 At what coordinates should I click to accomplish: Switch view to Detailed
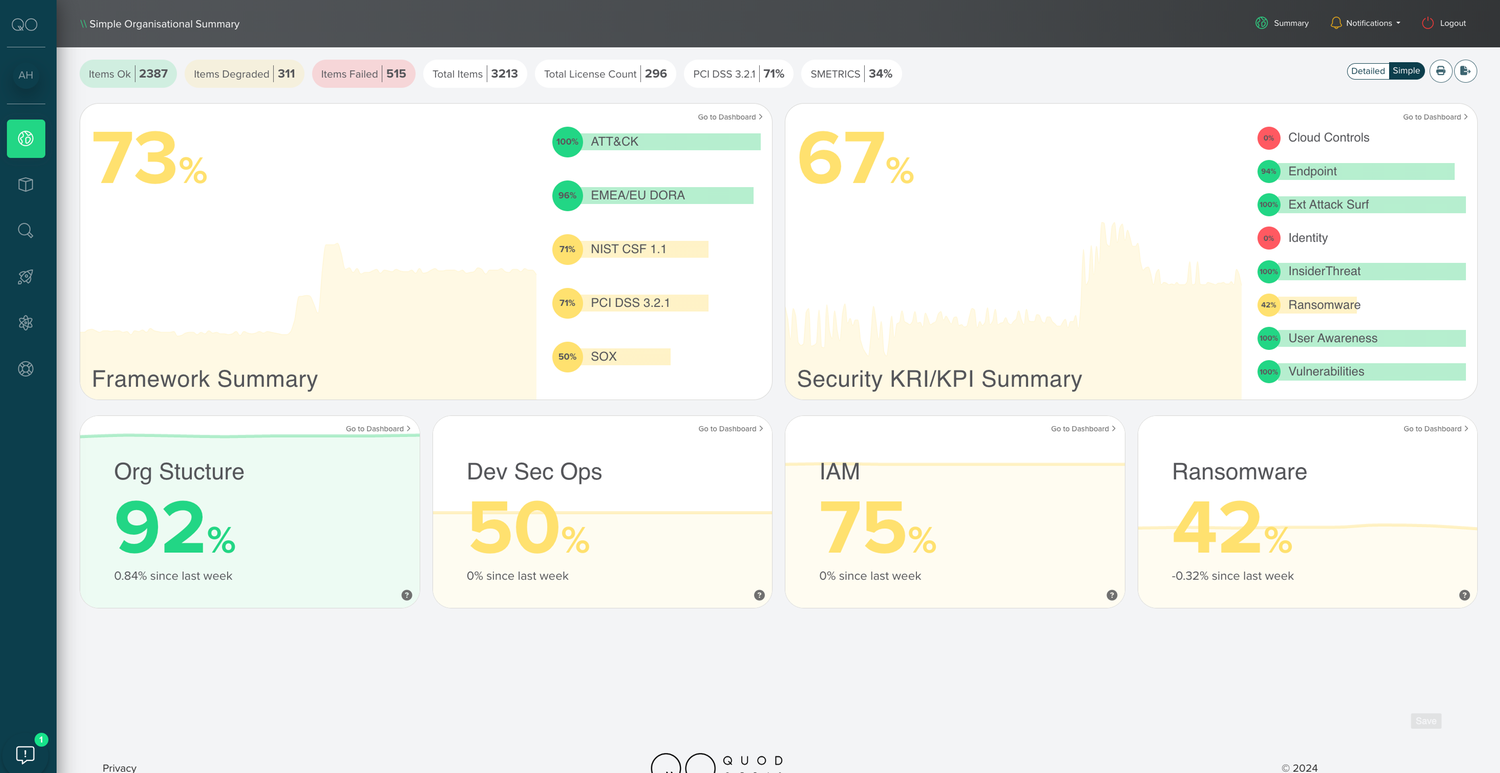[1367, 71]
